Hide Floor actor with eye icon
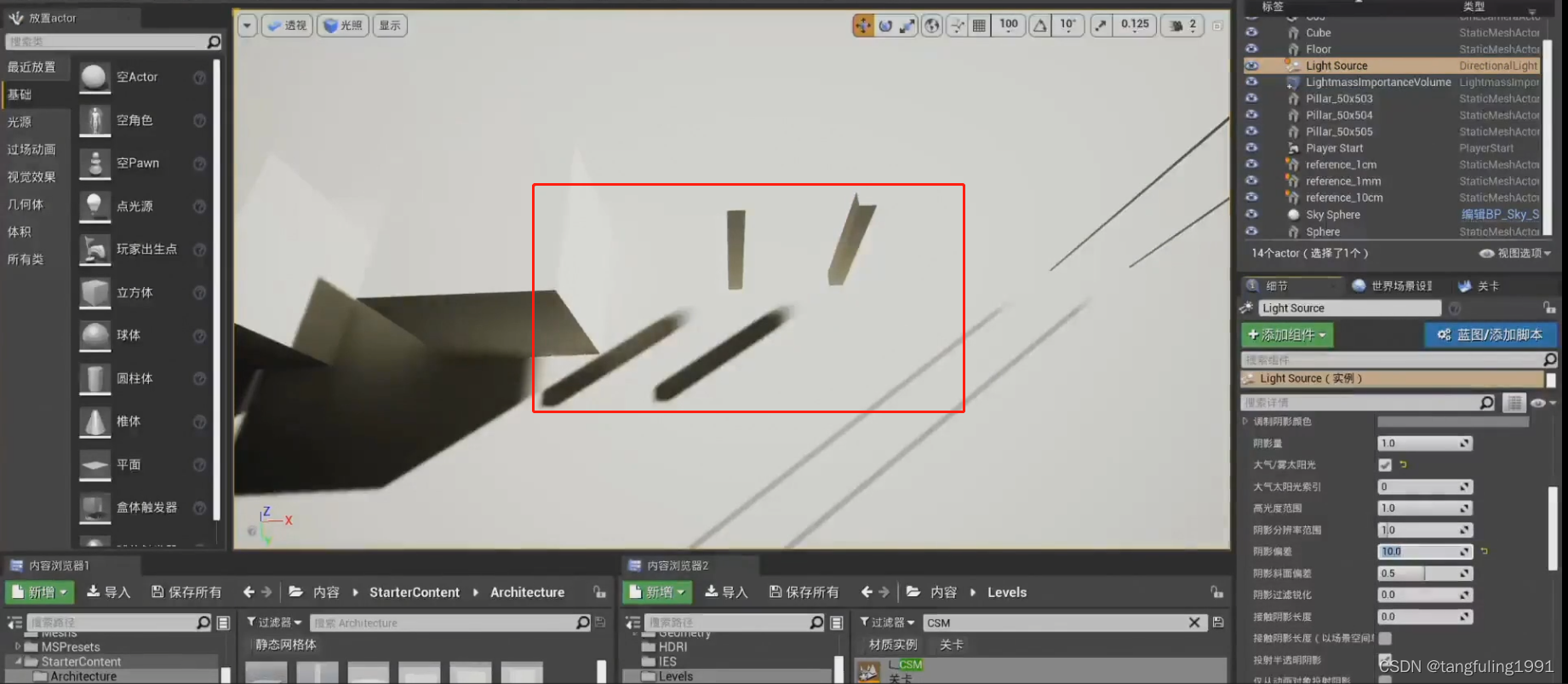 1251,49
